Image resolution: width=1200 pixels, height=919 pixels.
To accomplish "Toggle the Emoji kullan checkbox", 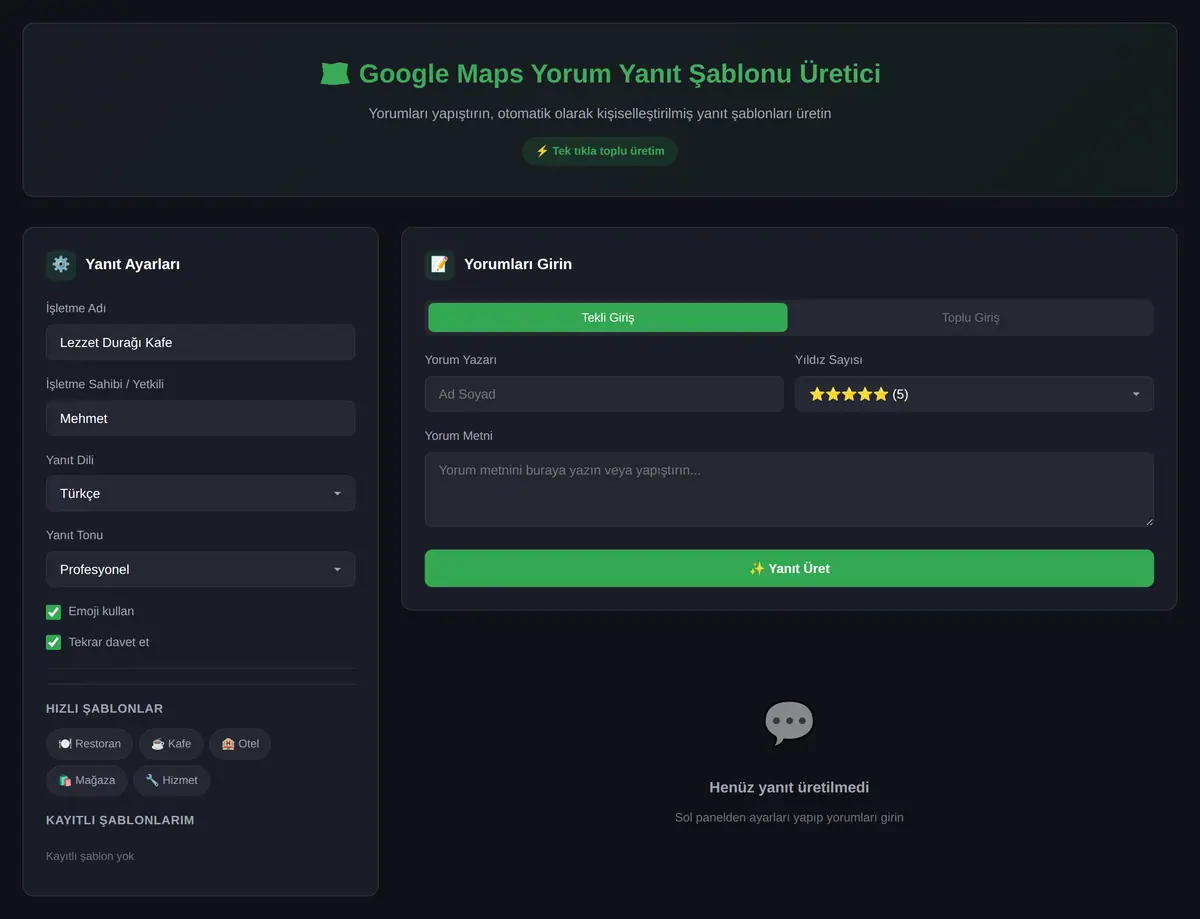I will (x=54, y=612).
